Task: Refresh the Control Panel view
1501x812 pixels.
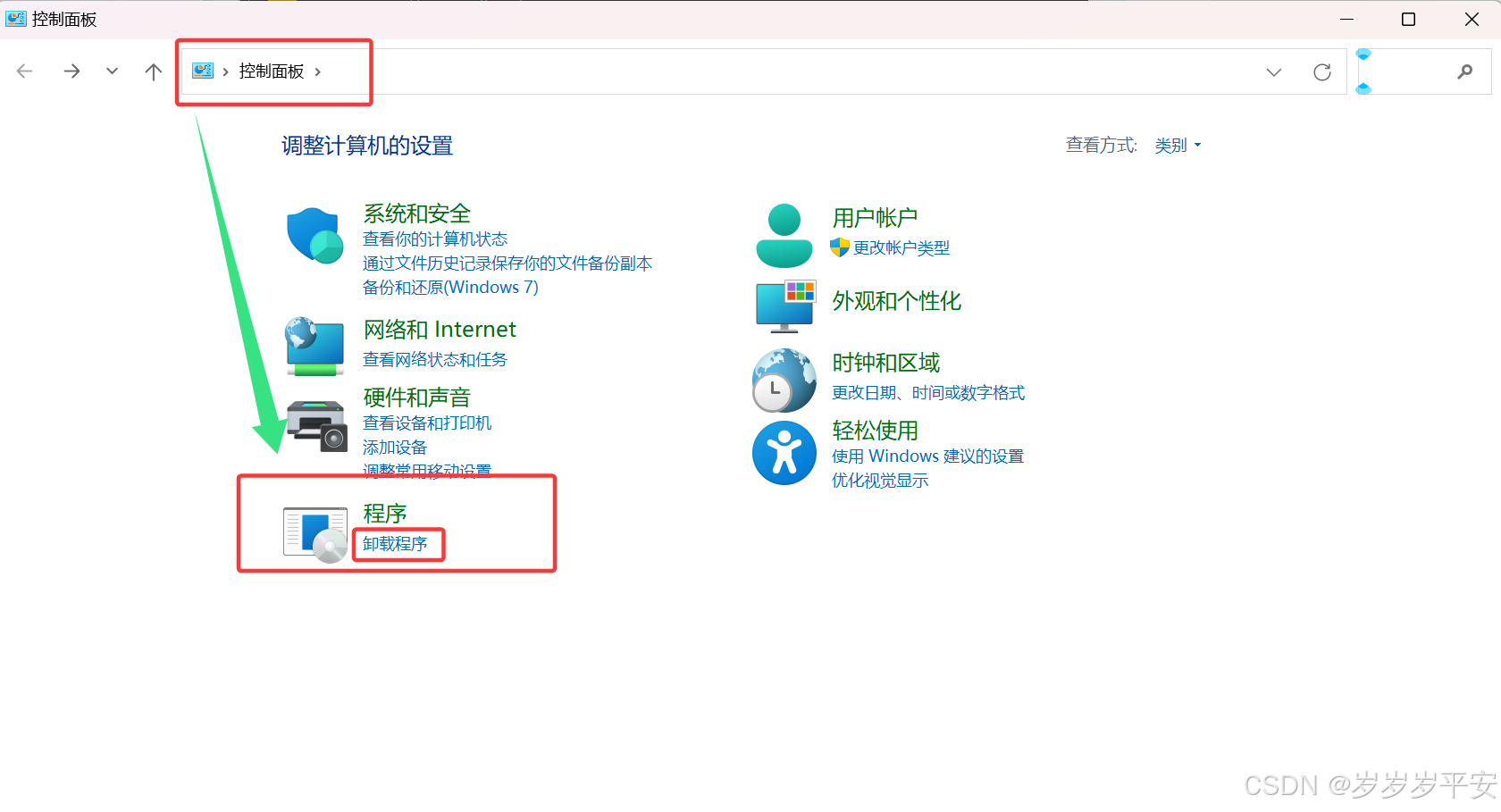Action: (1322, 72)
